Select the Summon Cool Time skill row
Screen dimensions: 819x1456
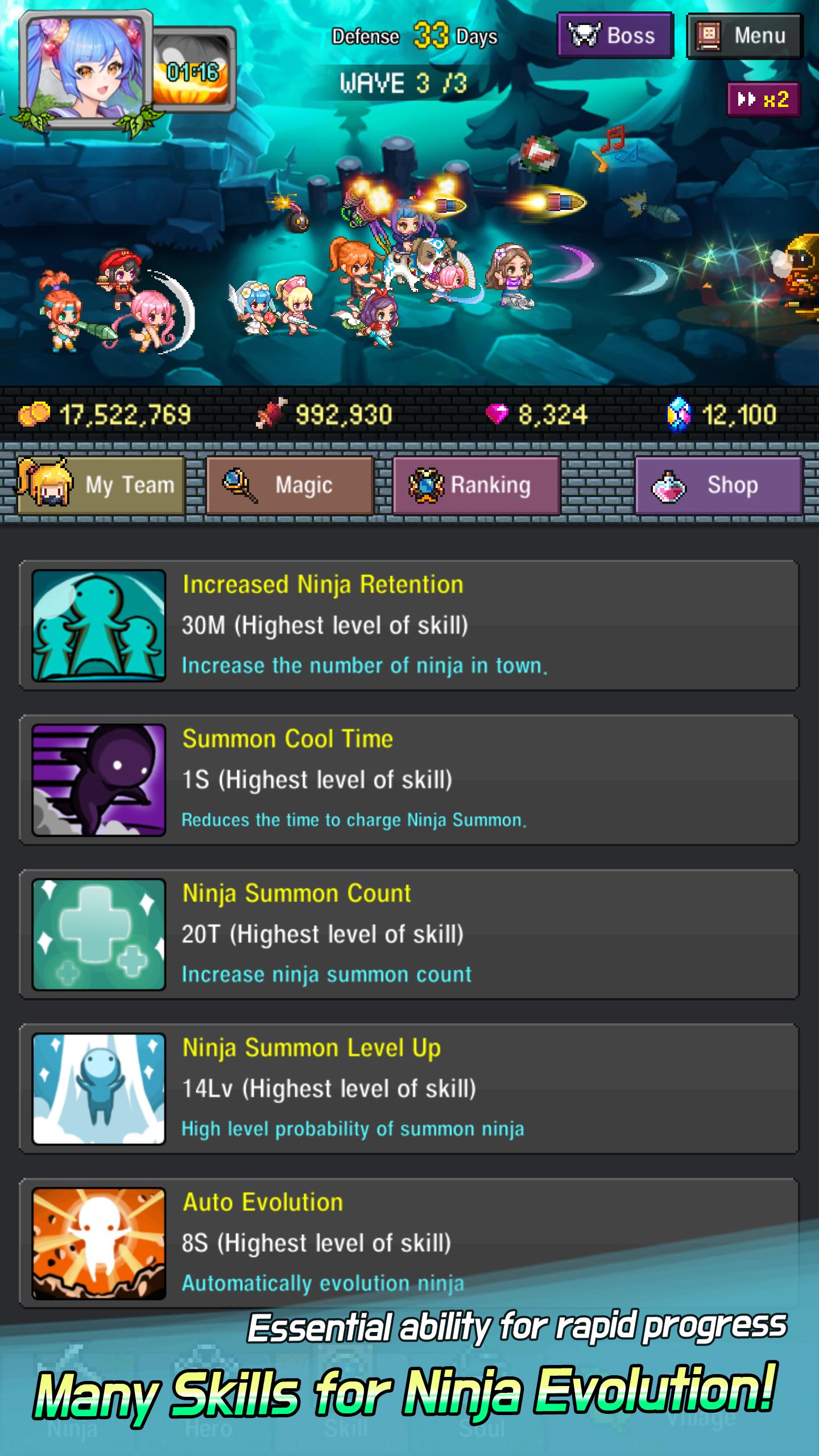pyautogui.click(x=409, y=780)
